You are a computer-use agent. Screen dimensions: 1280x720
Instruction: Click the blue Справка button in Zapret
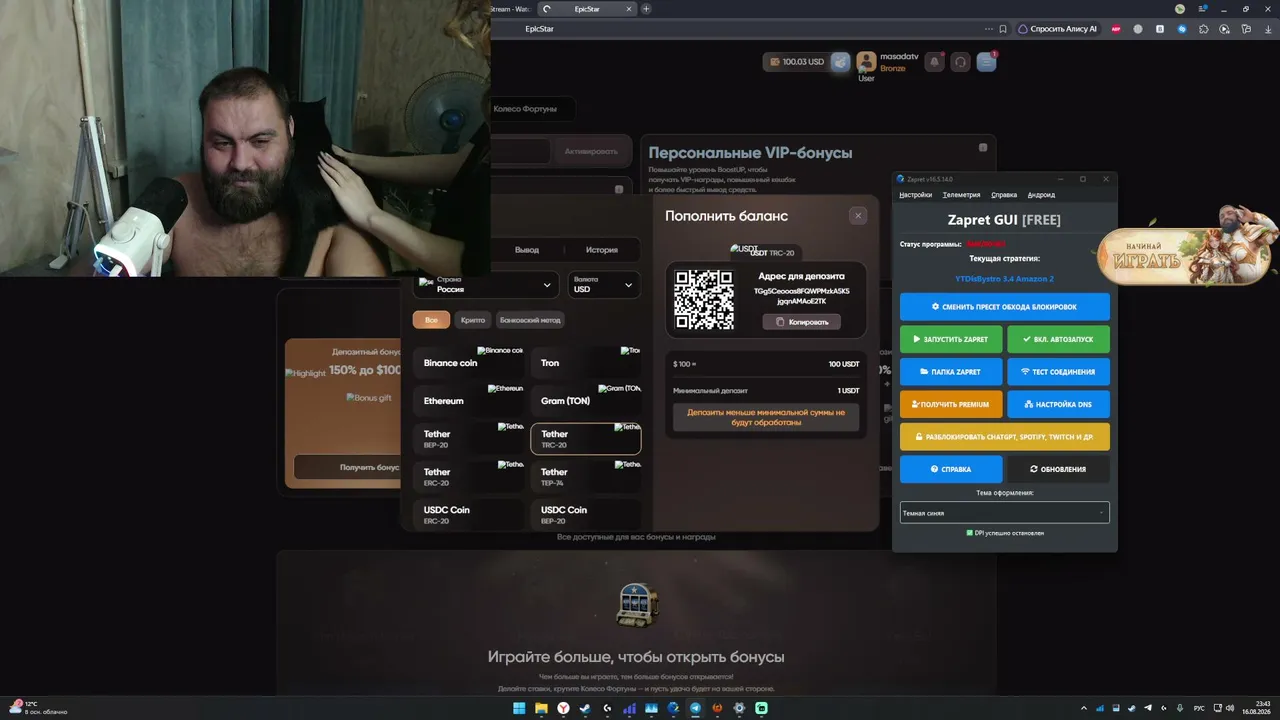(x=951, y=469)
